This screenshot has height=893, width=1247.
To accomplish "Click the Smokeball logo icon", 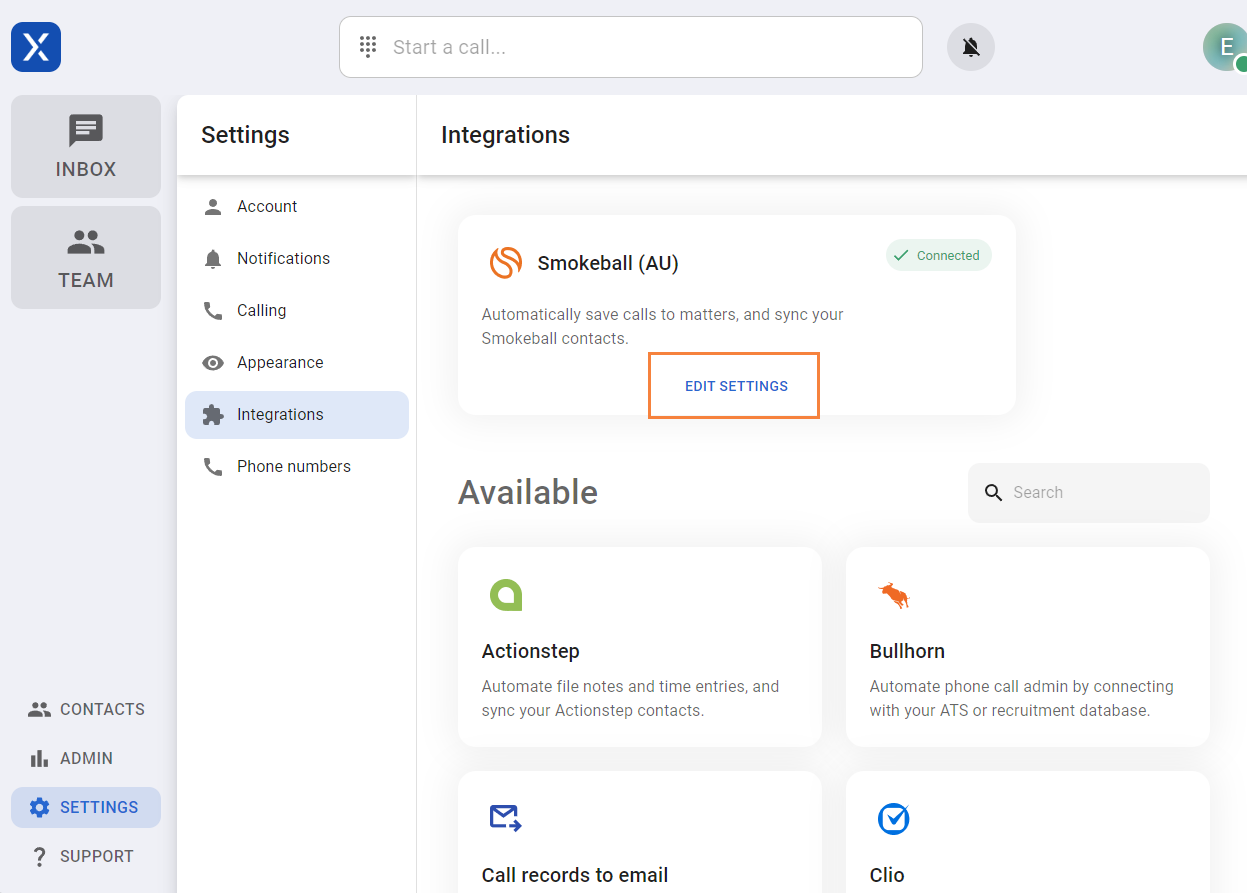I will [506, 263].
